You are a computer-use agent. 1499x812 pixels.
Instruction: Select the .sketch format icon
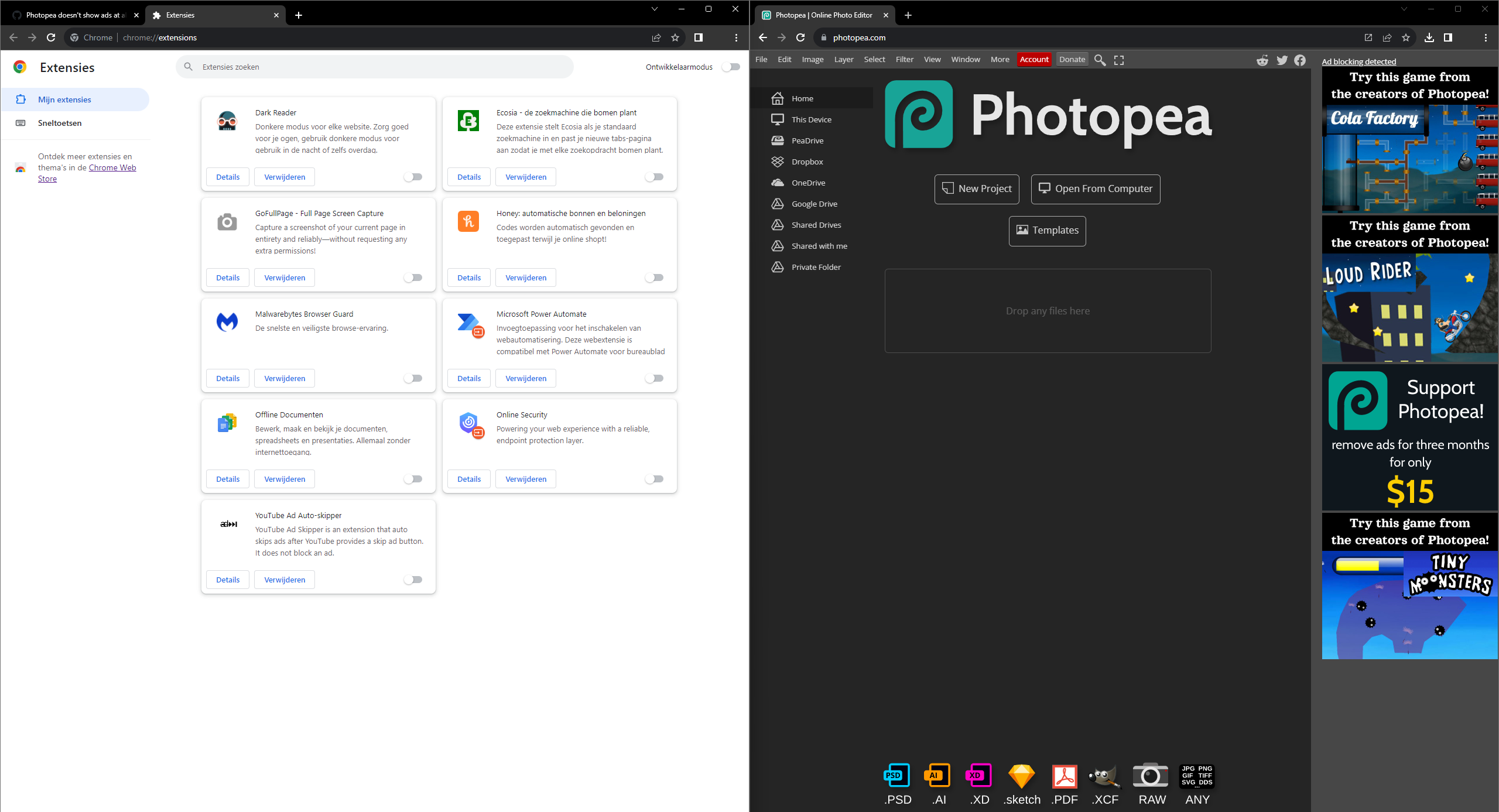[x=1021, y=777]
